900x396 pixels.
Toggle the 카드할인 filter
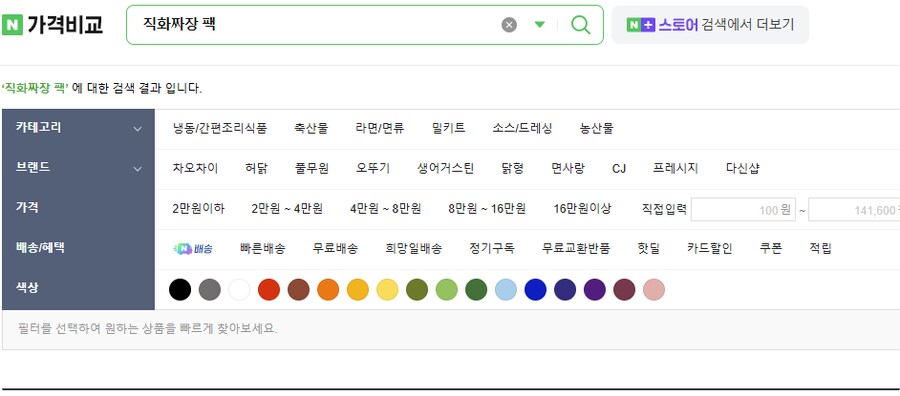pos(710,249)
